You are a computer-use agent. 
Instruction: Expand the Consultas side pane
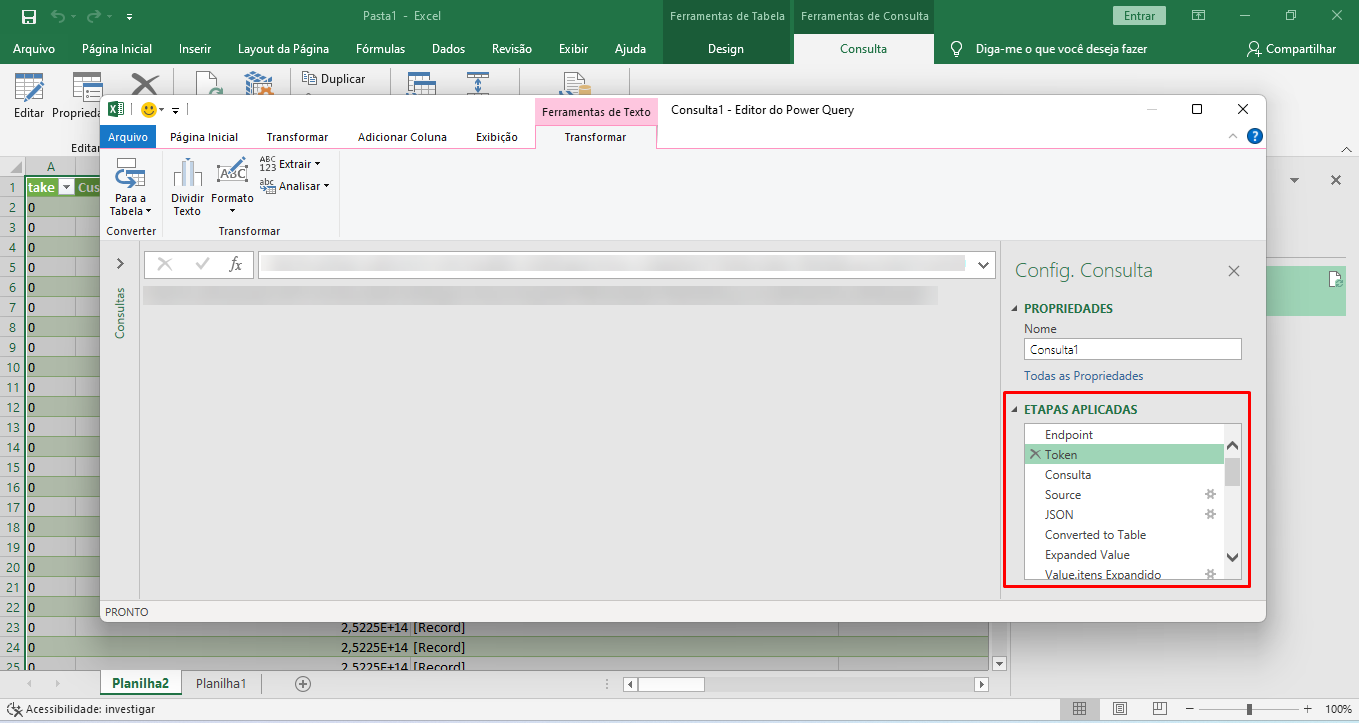pos(120,264)
